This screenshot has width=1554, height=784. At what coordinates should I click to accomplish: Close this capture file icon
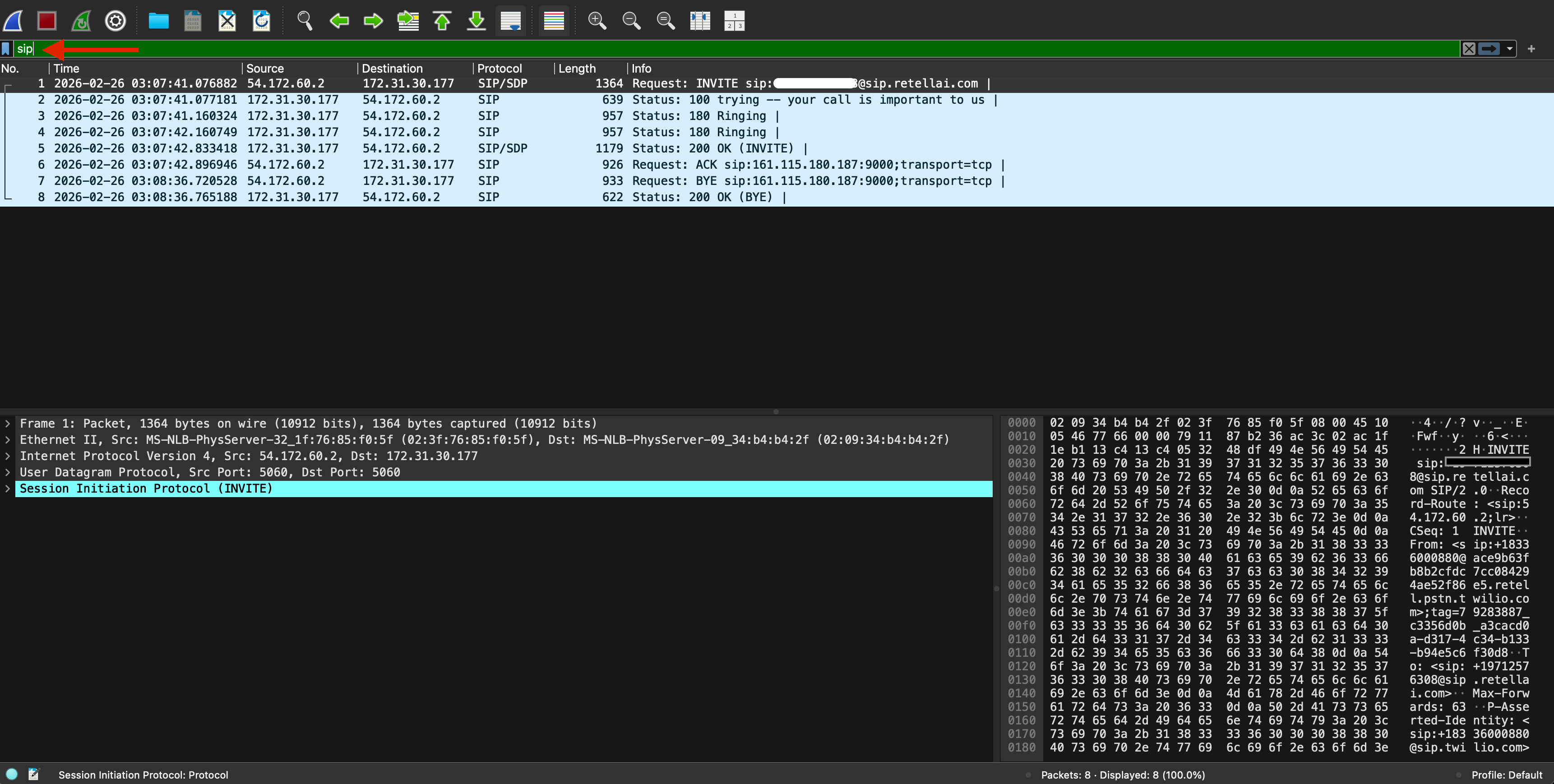pyautogui.click(x=227, y=21)
